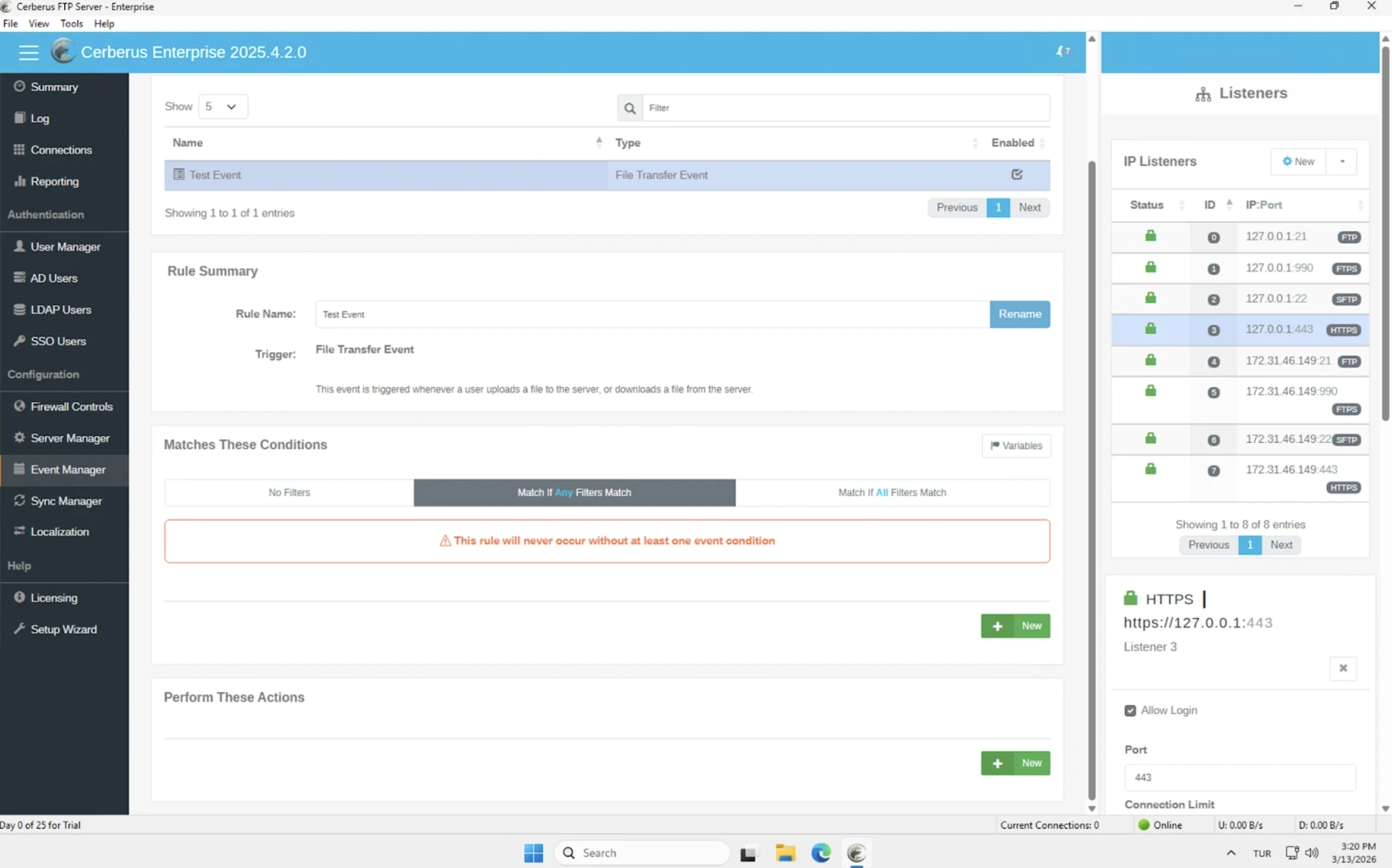Sort listeners by IP:Port column
Screen dimensions: 1392x868
click(x=1303, y=205)
